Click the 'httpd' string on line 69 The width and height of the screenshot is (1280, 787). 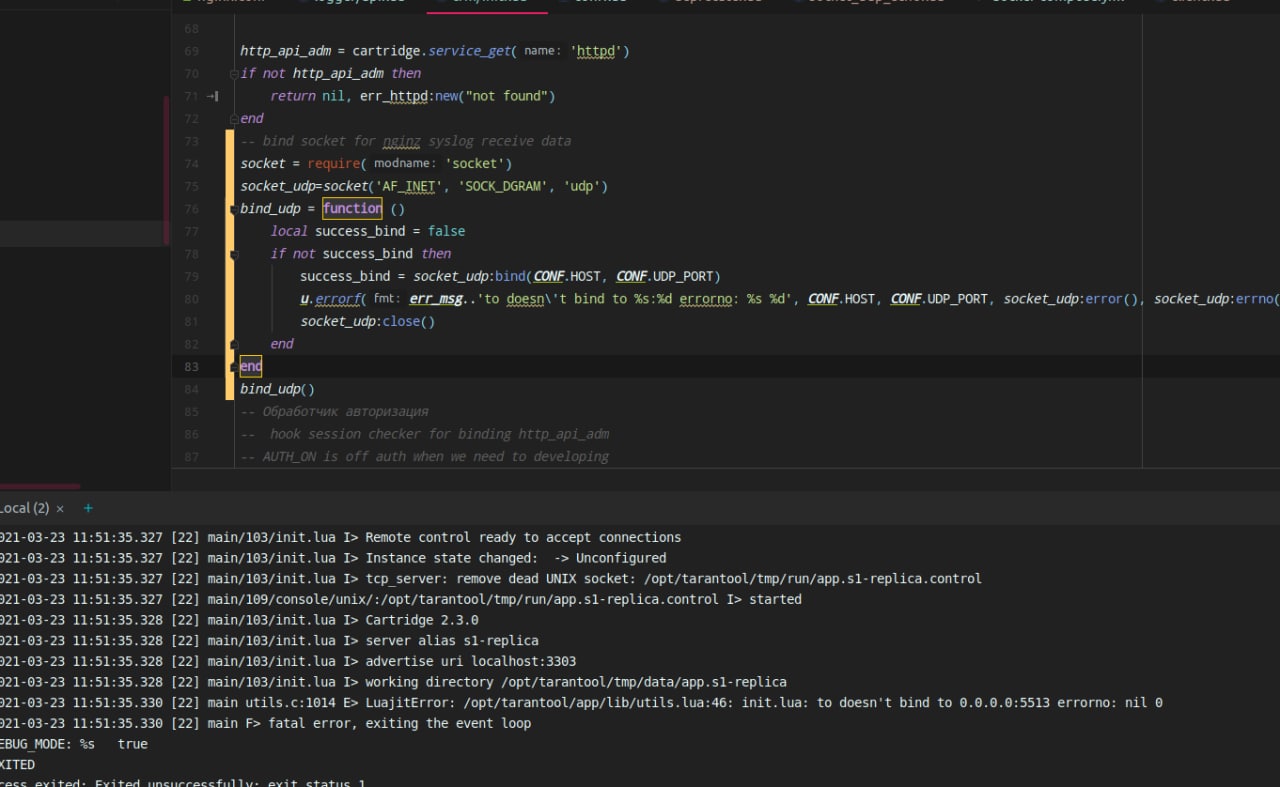point(596,51)
